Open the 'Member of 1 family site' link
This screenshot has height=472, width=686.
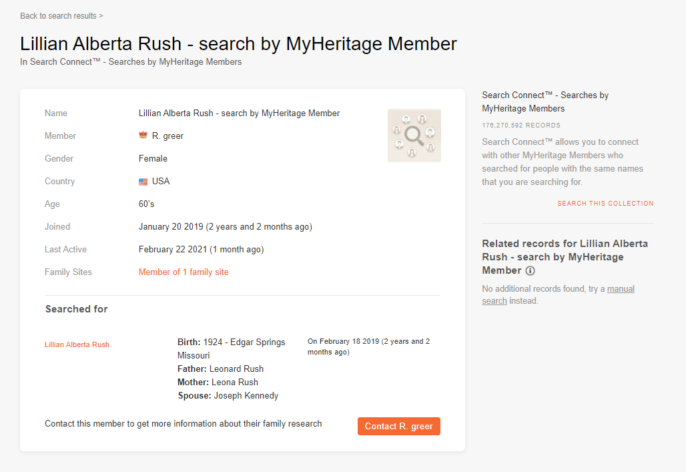pyautogui.click(x=183, y=272)
